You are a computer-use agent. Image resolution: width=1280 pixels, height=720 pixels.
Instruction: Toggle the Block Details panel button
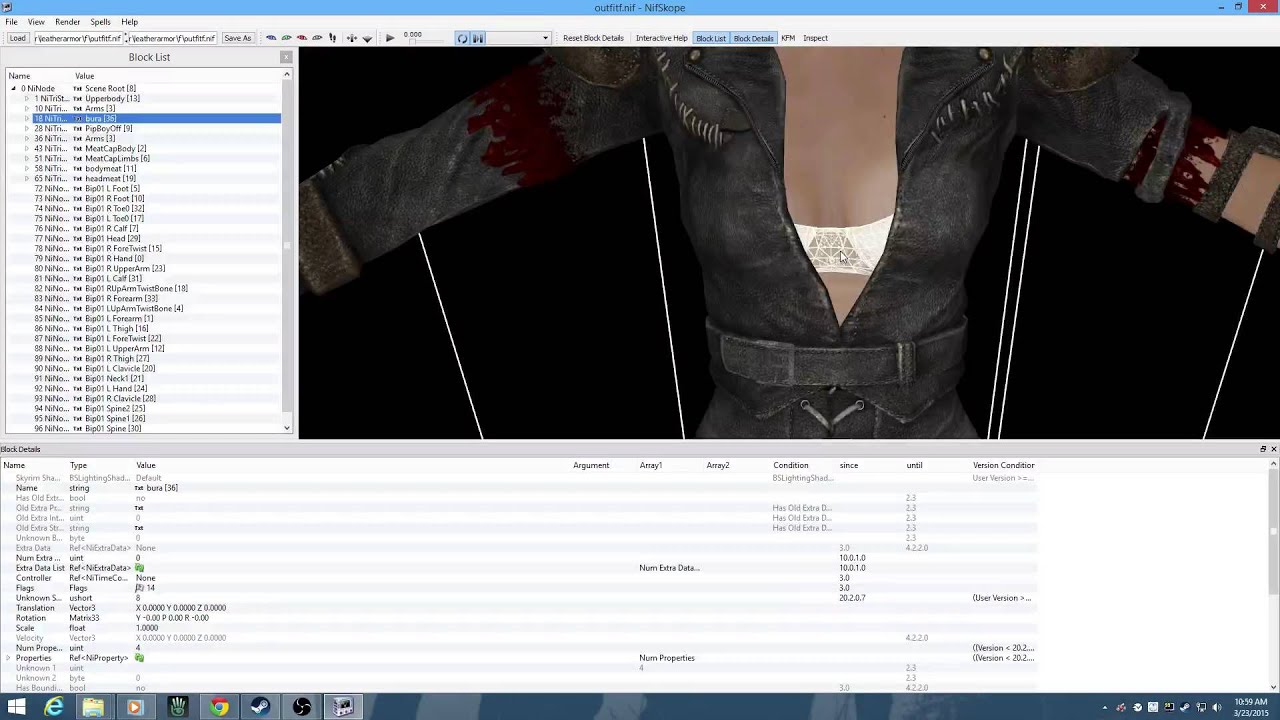753,38
